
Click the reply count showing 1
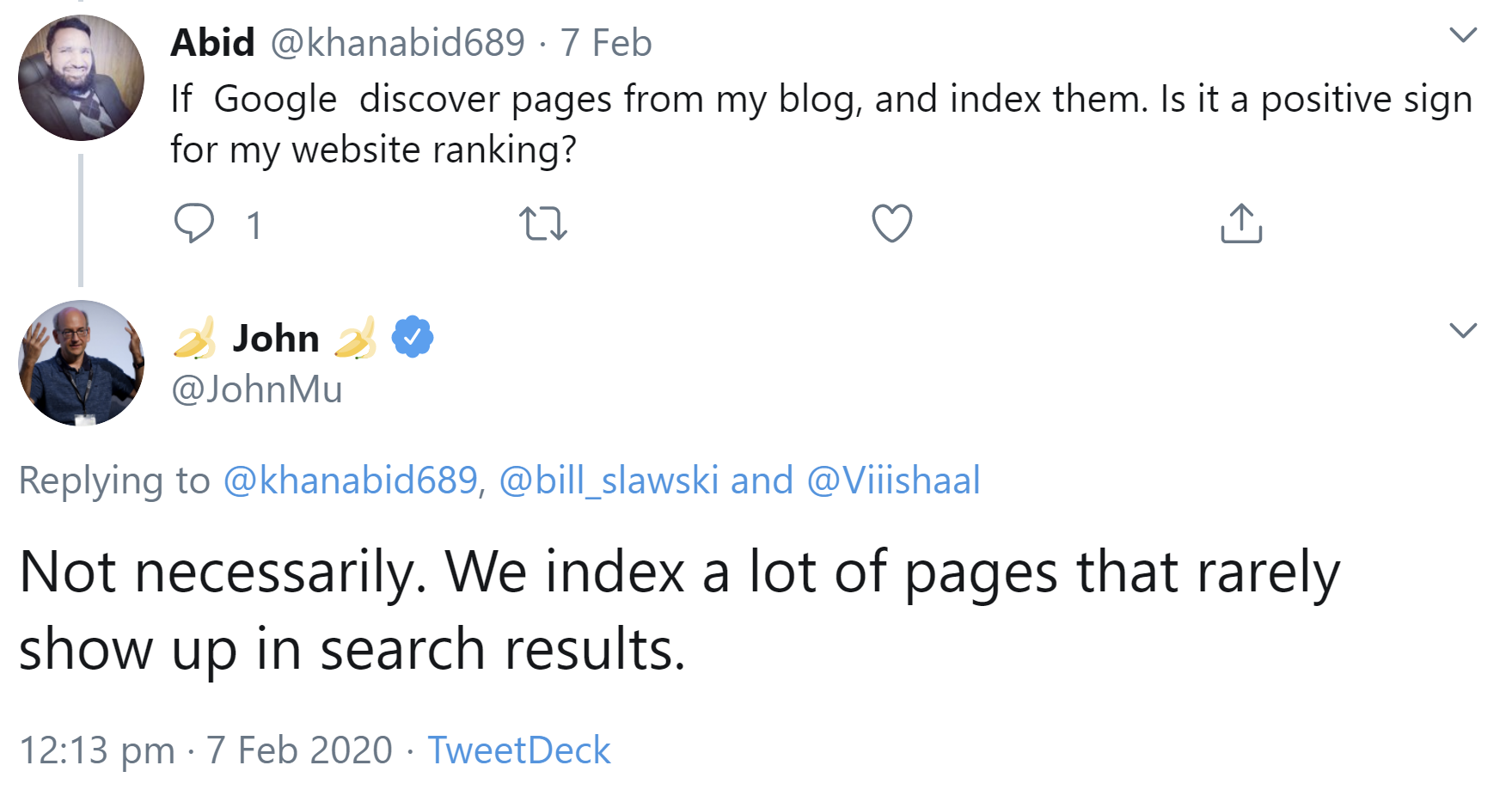pos(254,224)
